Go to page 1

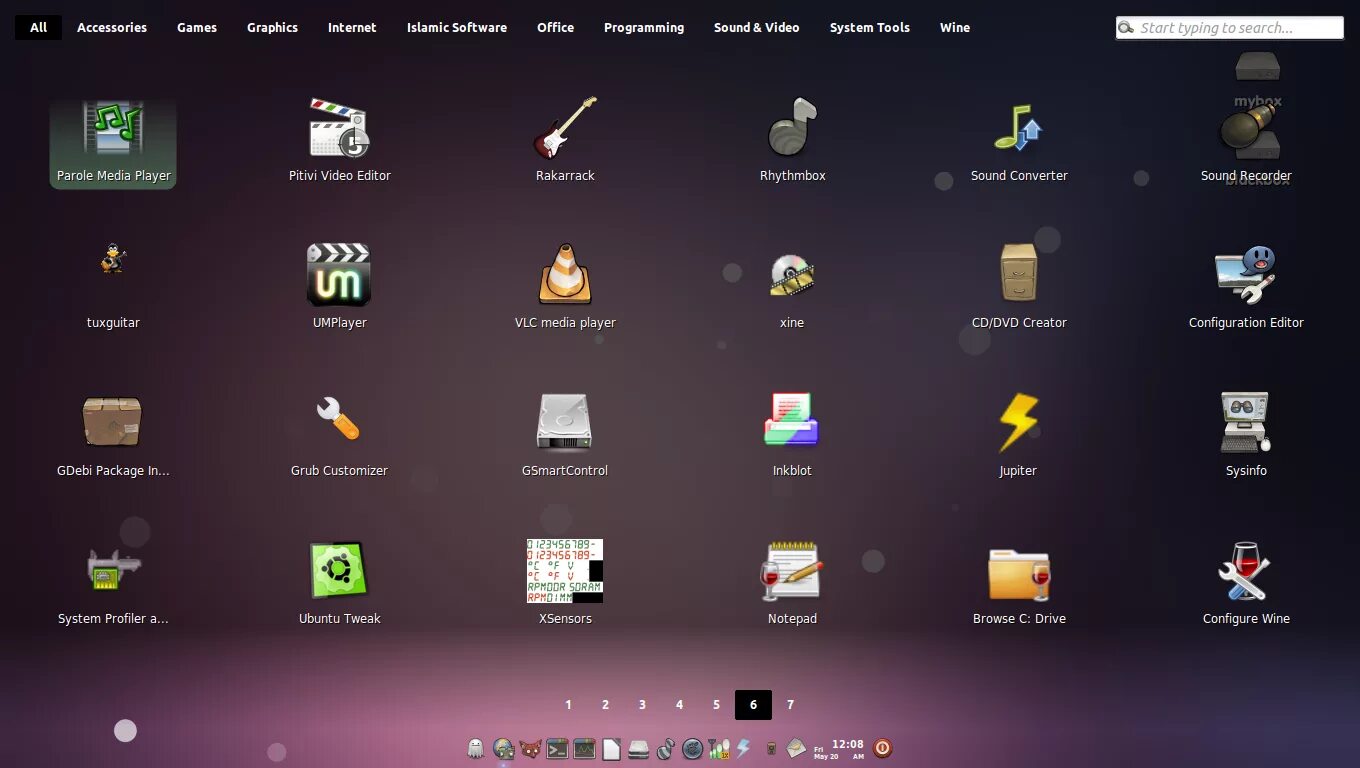[x=568, y=705]
